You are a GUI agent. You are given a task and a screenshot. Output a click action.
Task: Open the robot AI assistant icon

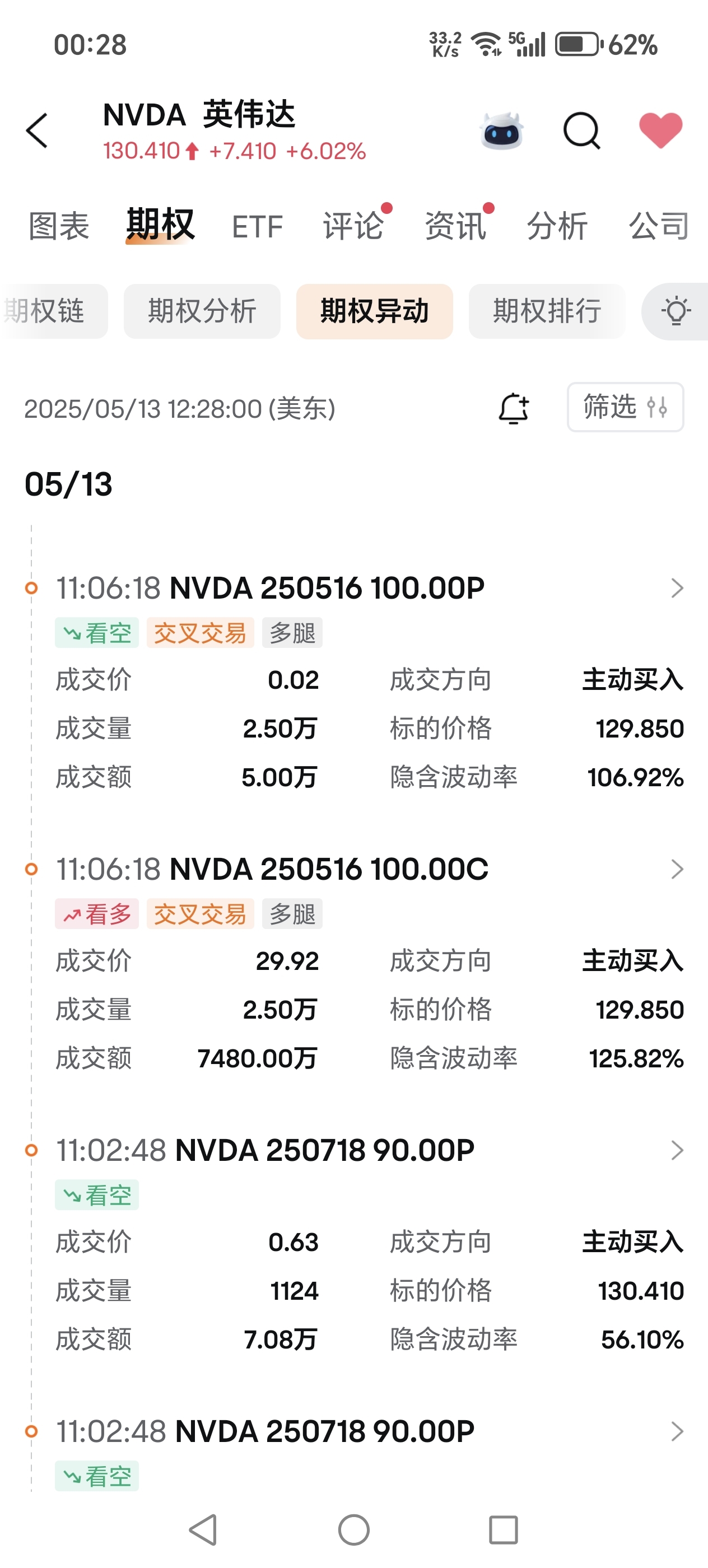502,130
